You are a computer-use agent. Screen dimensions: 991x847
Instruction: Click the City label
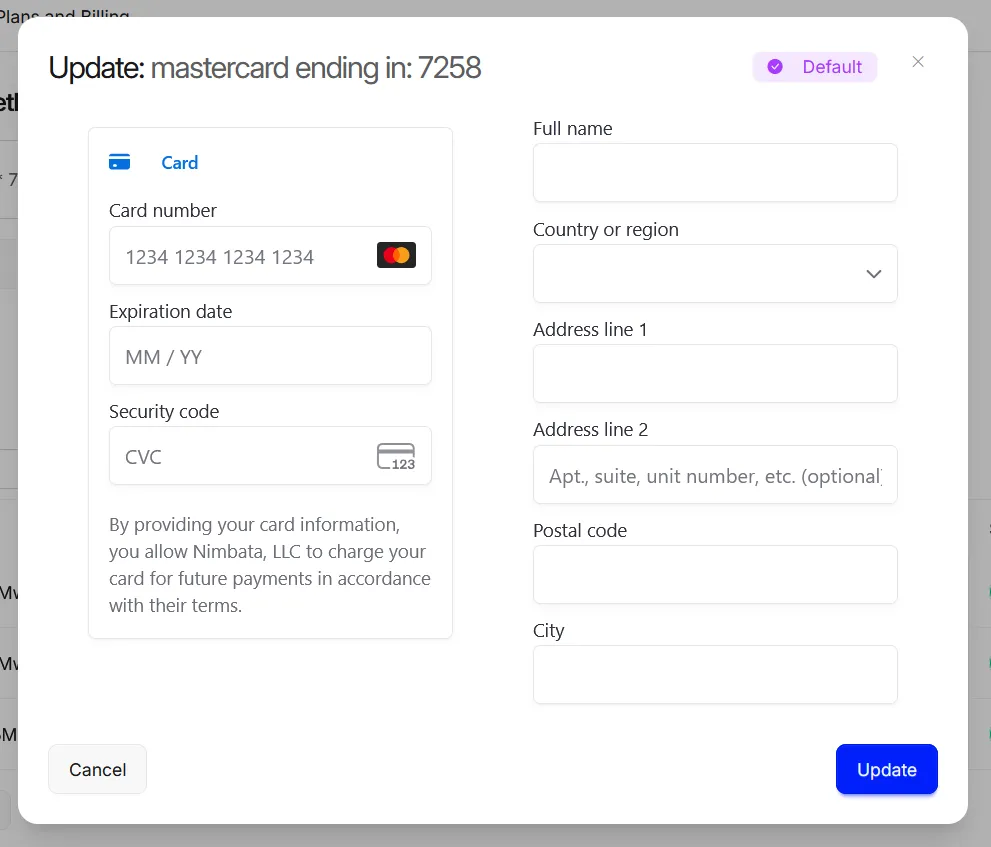549,631
